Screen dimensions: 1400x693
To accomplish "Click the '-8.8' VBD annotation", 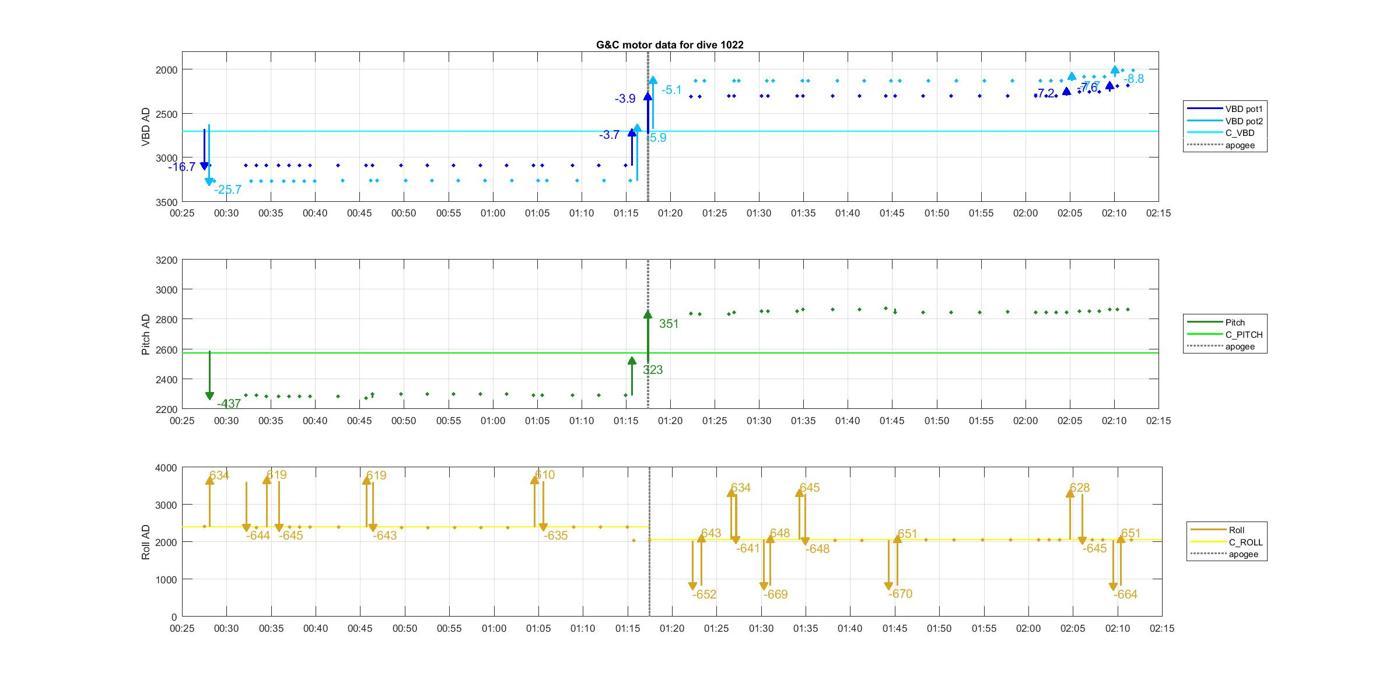I will pyautogui.click(x=1134, y=79).
